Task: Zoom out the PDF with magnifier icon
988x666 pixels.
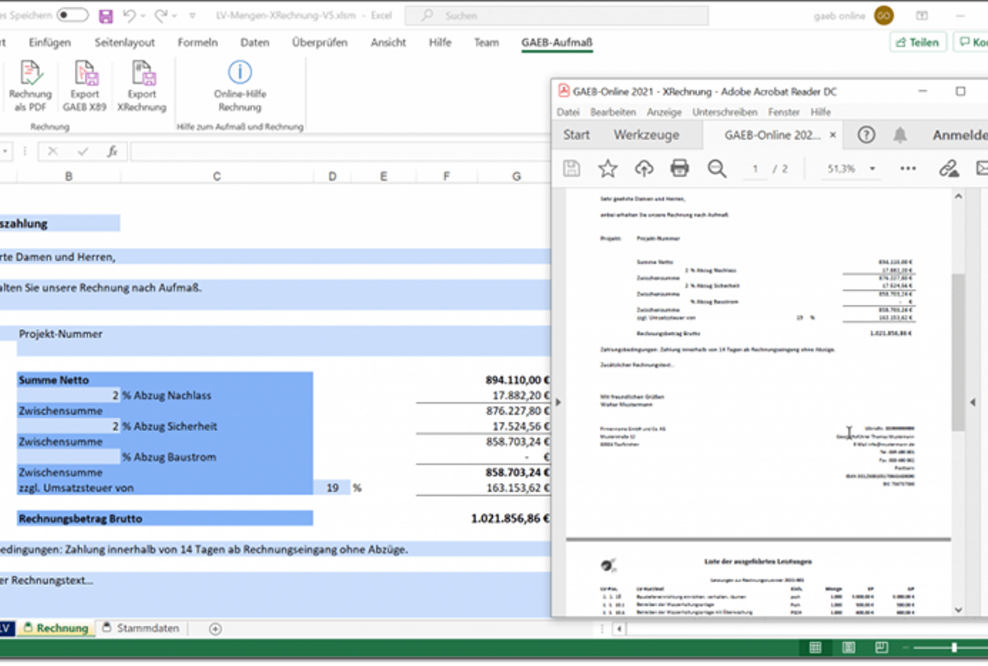Action: pyautogui.click(x=717, y=168)
